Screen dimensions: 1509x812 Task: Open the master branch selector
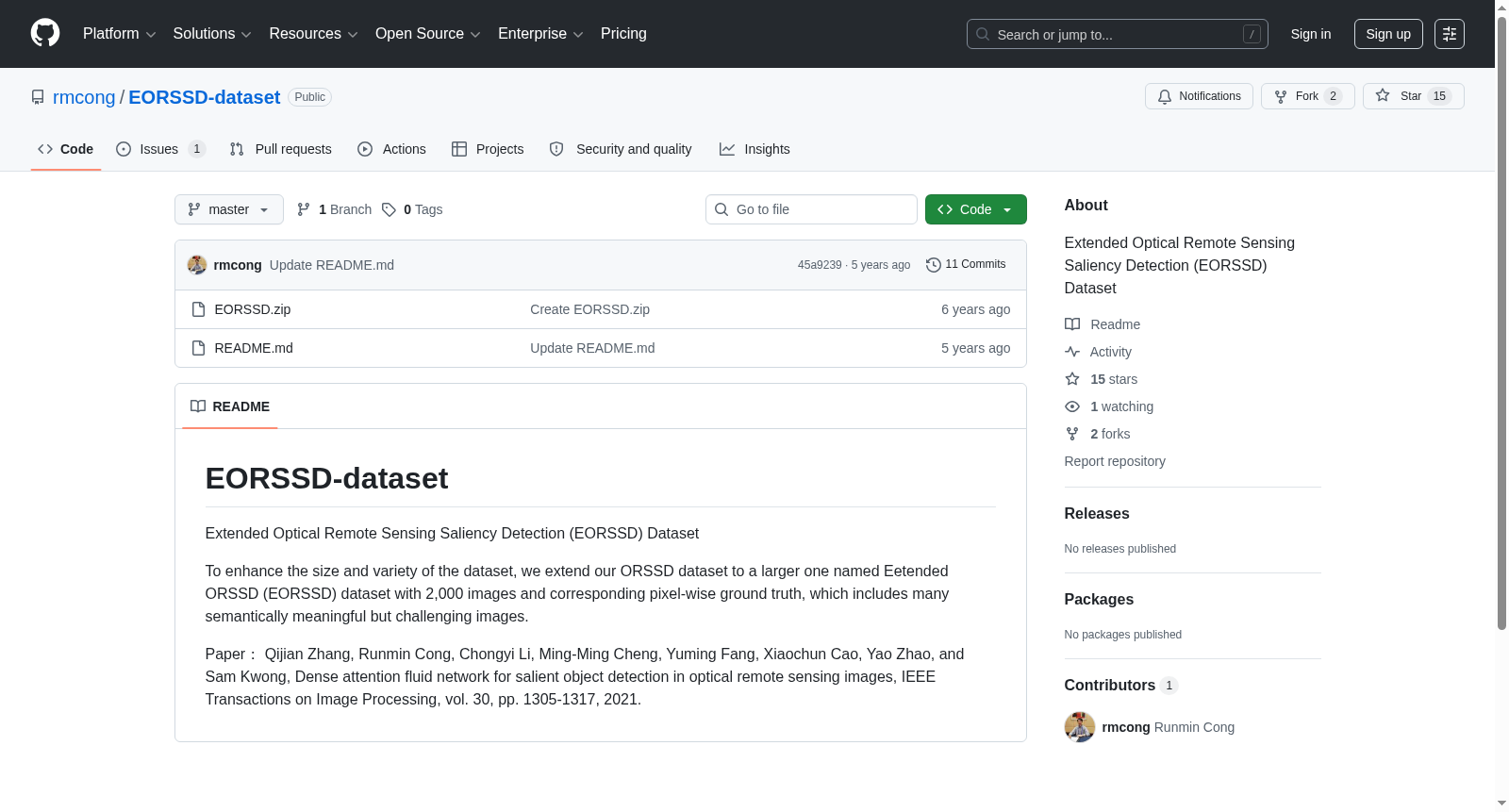coord(229,209)
